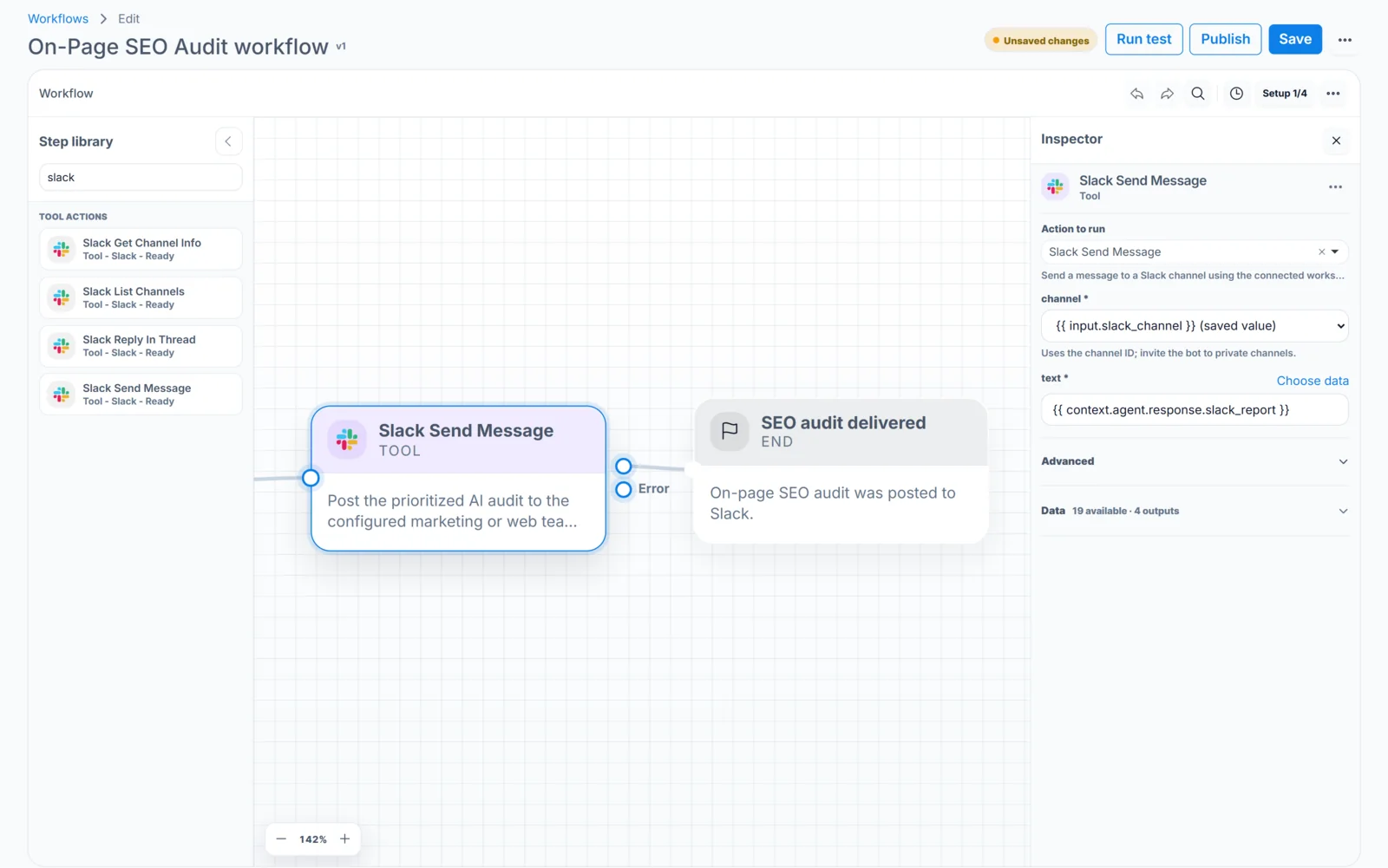Viewport: 1388px width, 868px height.
Task: Click input port of Slack Send Message node
Action: (x=311, y=478)
